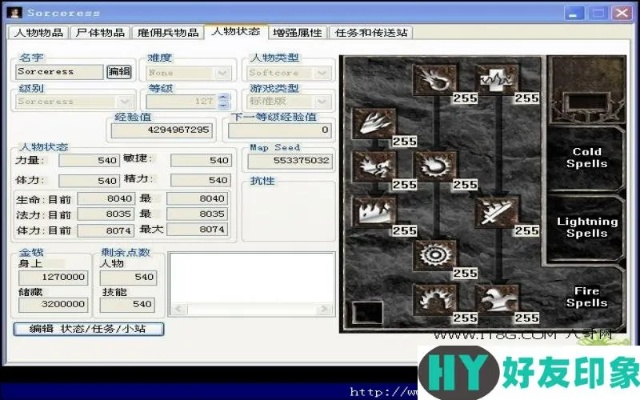Click the 经验值 field showing 4294967295
Screen dimensions: 640x400
click(x=162, y=130)
